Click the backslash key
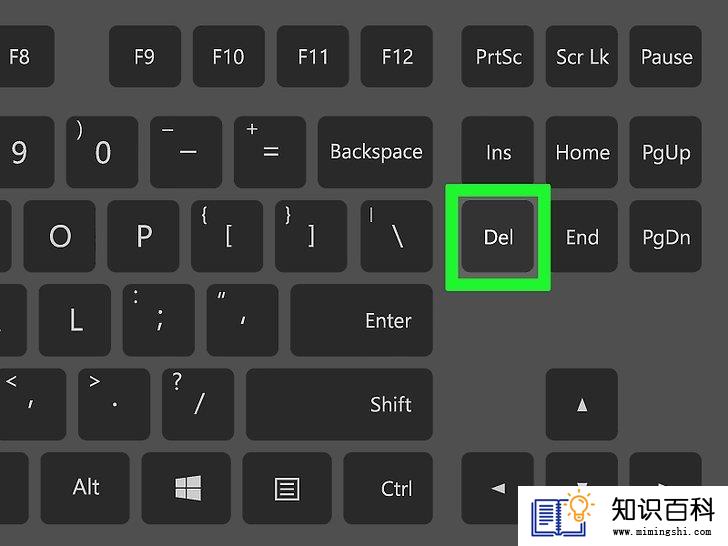 [397, 236]
